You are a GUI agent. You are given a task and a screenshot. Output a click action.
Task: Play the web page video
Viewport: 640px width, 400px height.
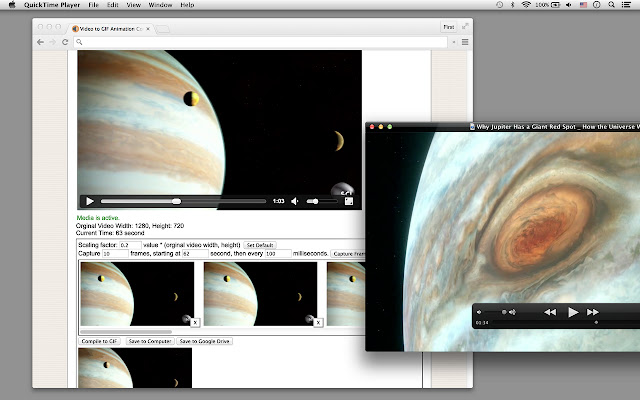[90, 201]
